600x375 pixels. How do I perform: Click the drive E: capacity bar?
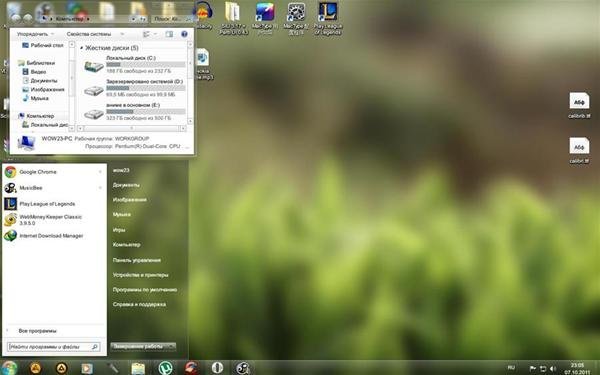pyautogui.click(x=146, y=112)
